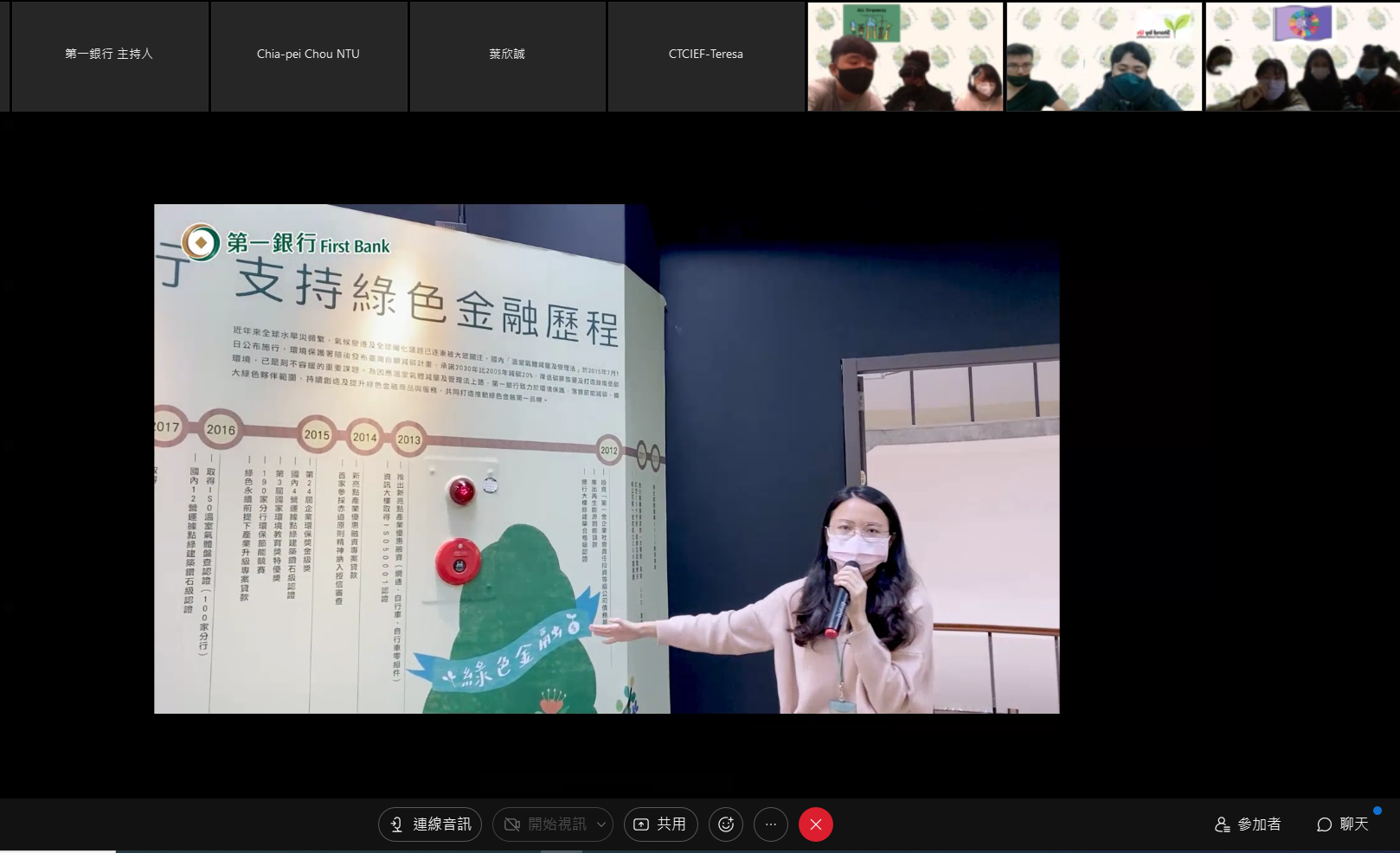Select the video tile with the green poster
This screenshot has height=853, width=1400.
905,57
